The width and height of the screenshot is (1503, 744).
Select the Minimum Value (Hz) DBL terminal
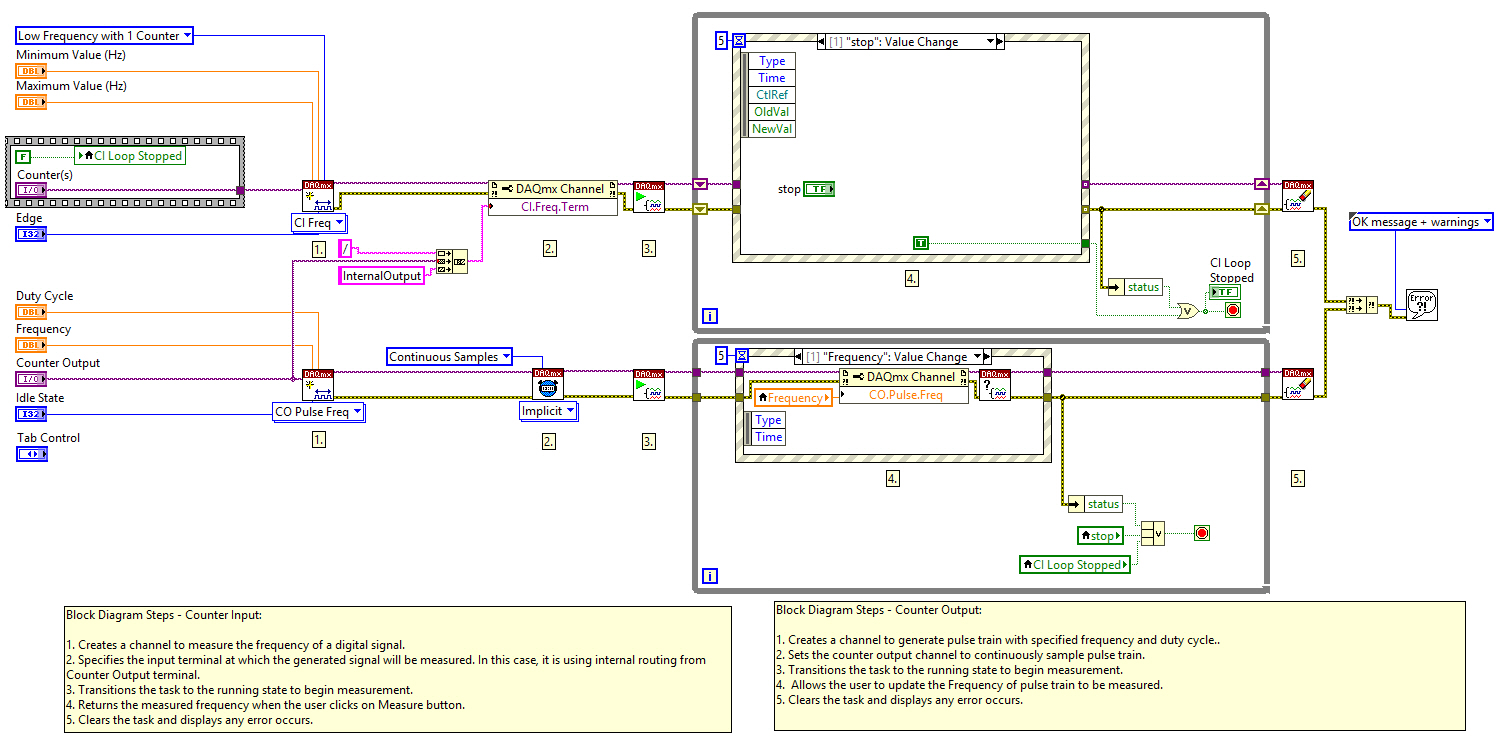[x=31, y=71]
